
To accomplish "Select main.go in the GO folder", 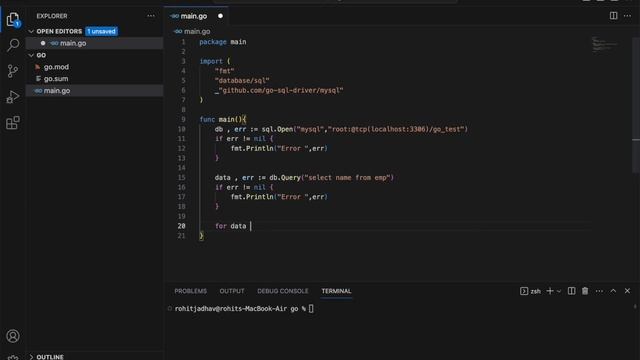I will (x=57, y=91).
